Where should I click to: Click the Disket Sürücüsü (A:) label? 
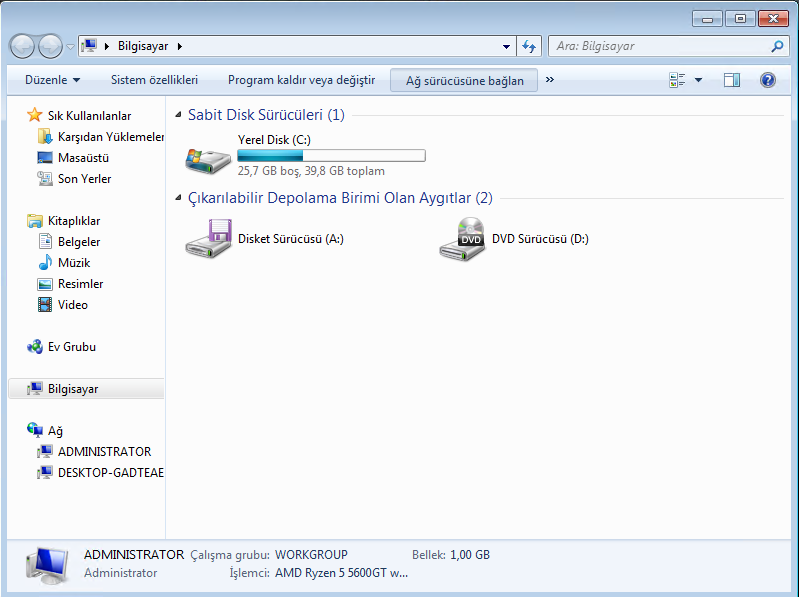point(290,239)
